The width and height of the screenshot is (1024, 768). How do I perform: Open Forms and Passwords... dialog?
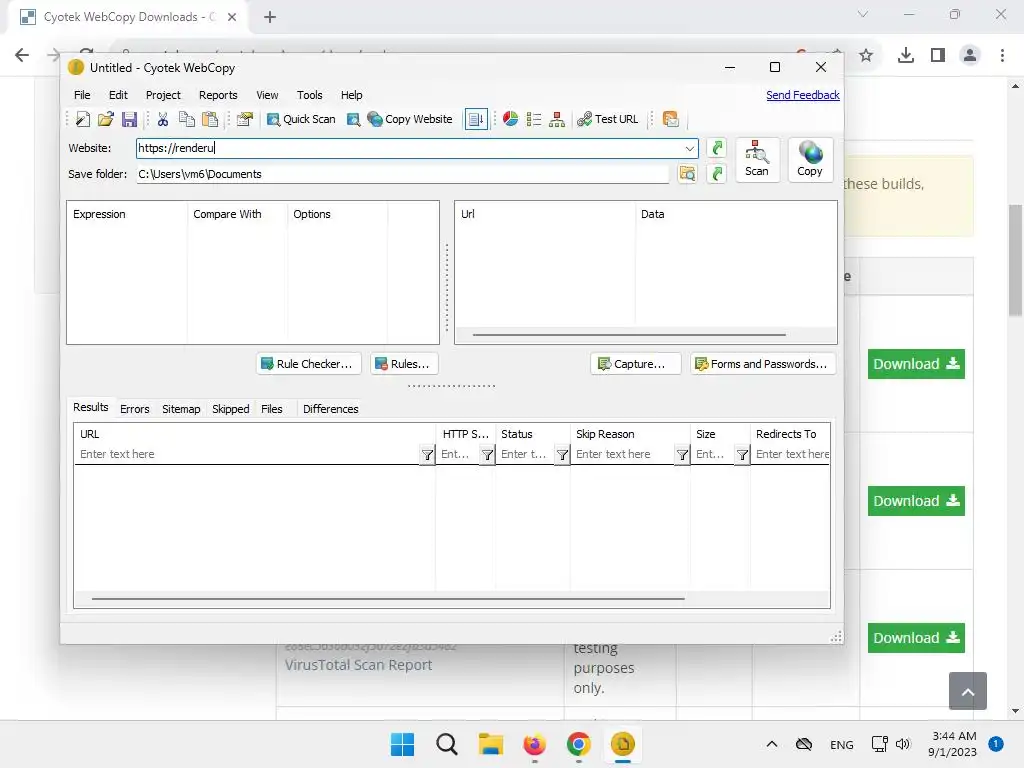coord(763,364)
